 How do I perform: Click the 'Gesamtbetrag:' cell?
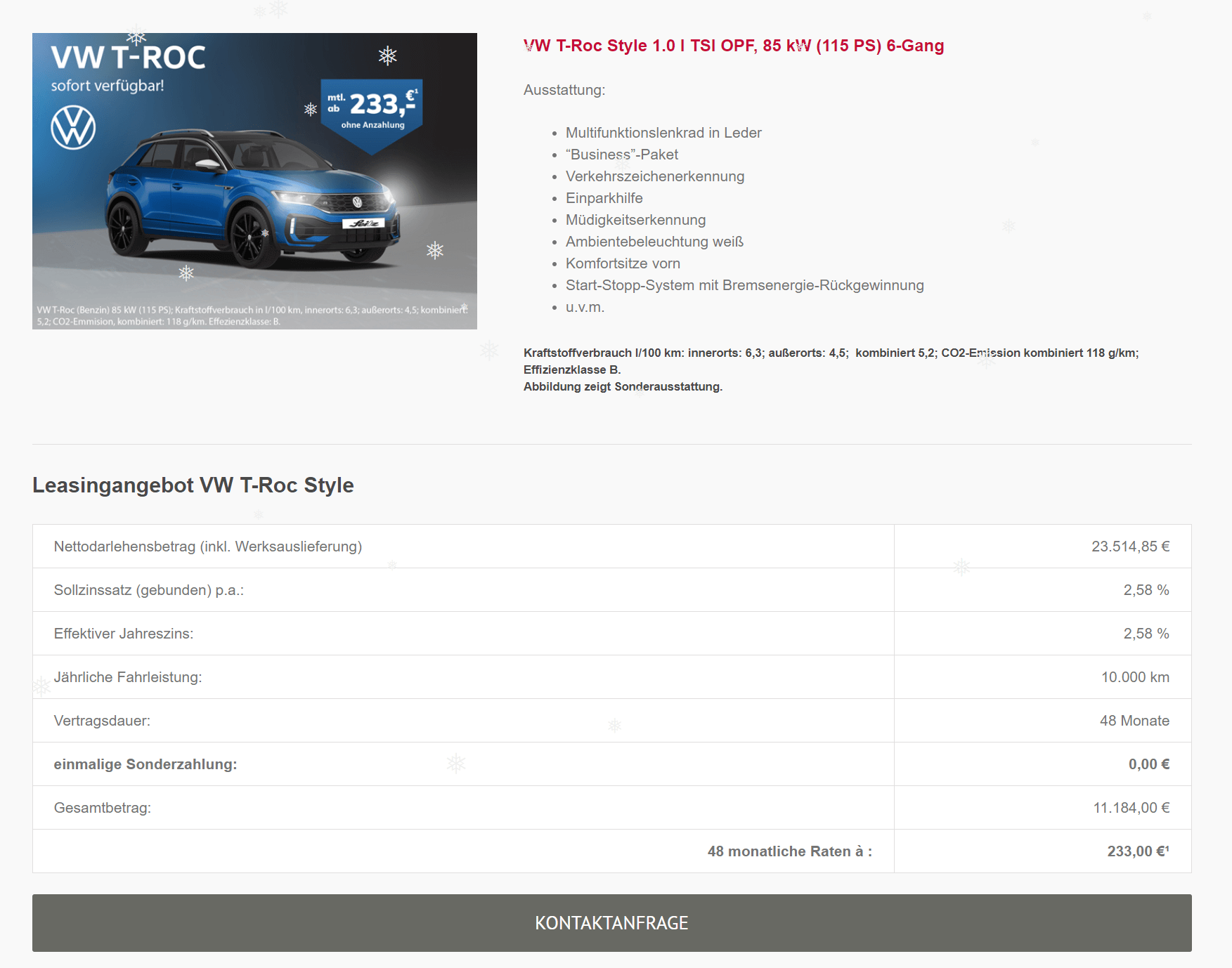[463, 808]
